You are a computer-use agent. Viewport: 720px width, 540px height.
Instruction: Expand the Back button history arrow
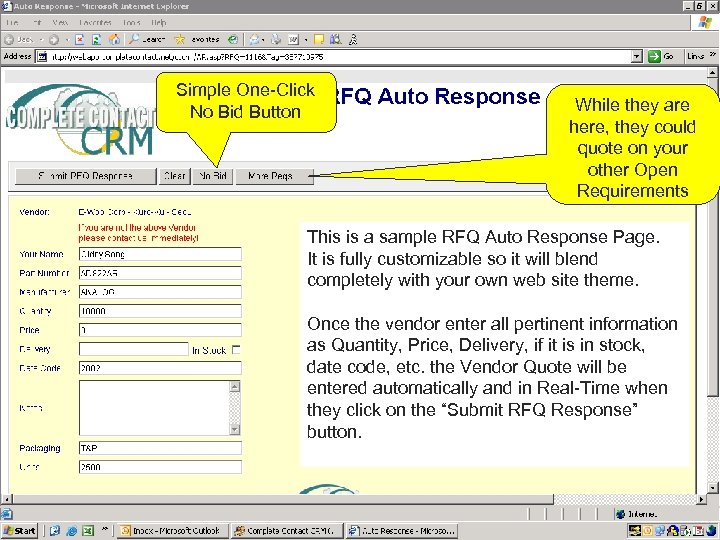pos(40,40)
